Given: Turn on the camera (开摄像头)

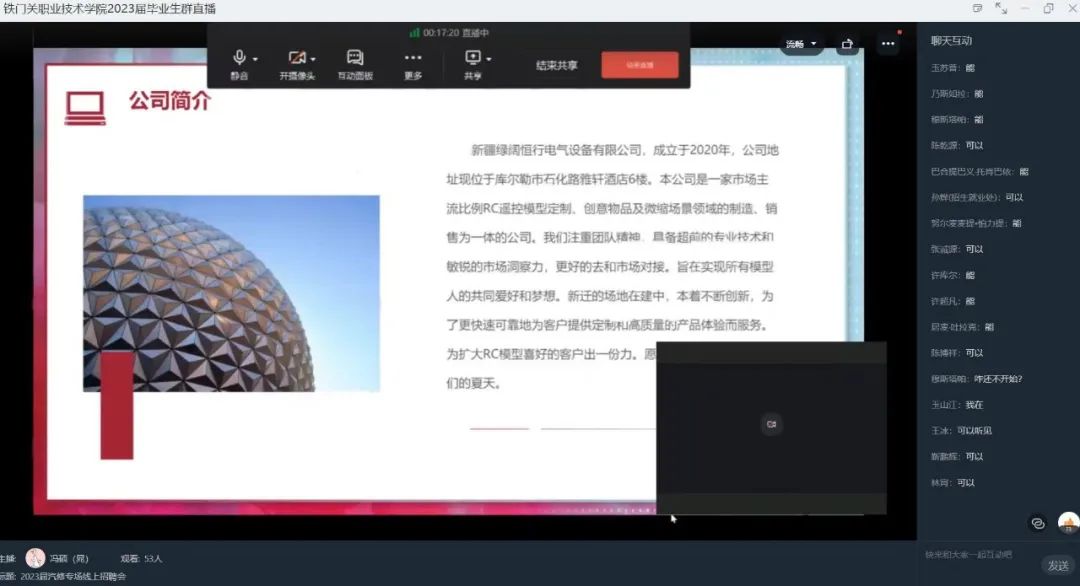Looking at the screenshot, I should (295, 58).
